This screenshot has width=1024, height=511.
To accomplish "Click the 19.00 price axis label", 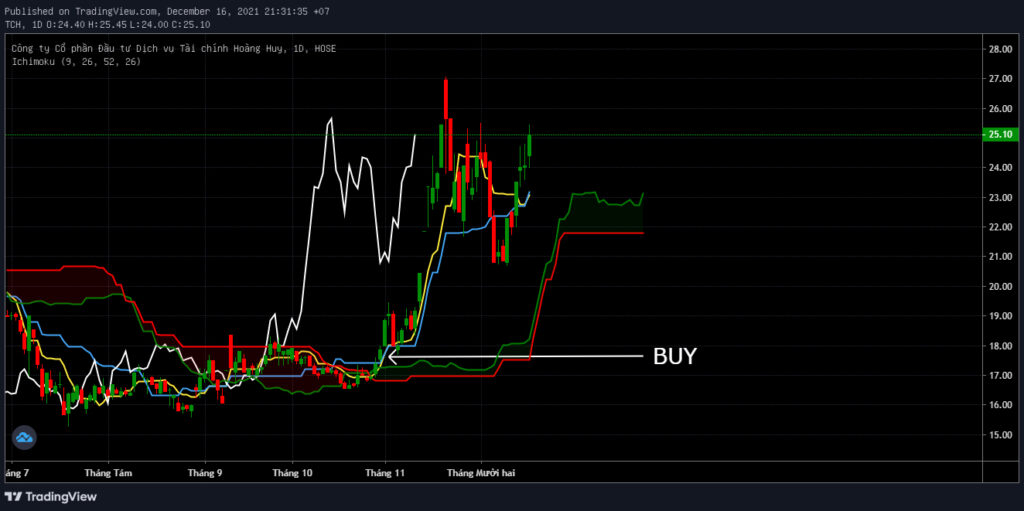I will [x=1000, y=316].
